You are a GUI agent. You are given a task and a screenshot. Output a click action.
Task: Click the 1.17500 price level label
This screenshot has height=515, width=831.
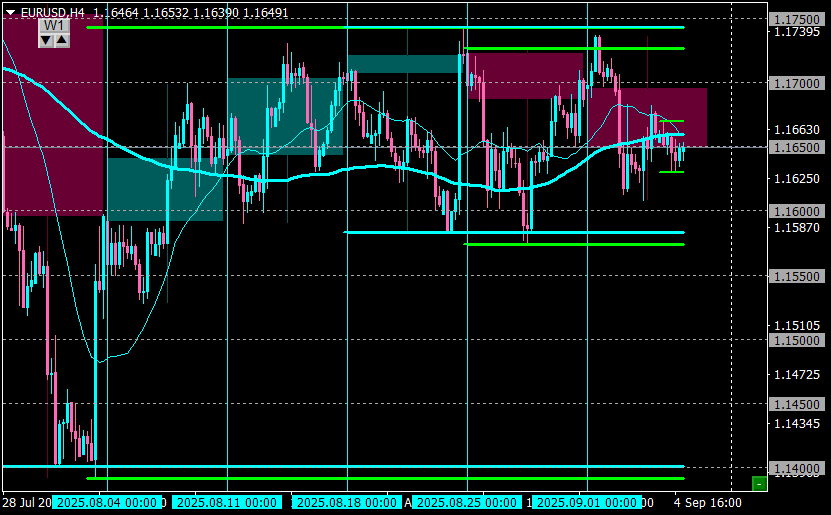(797, 20)
